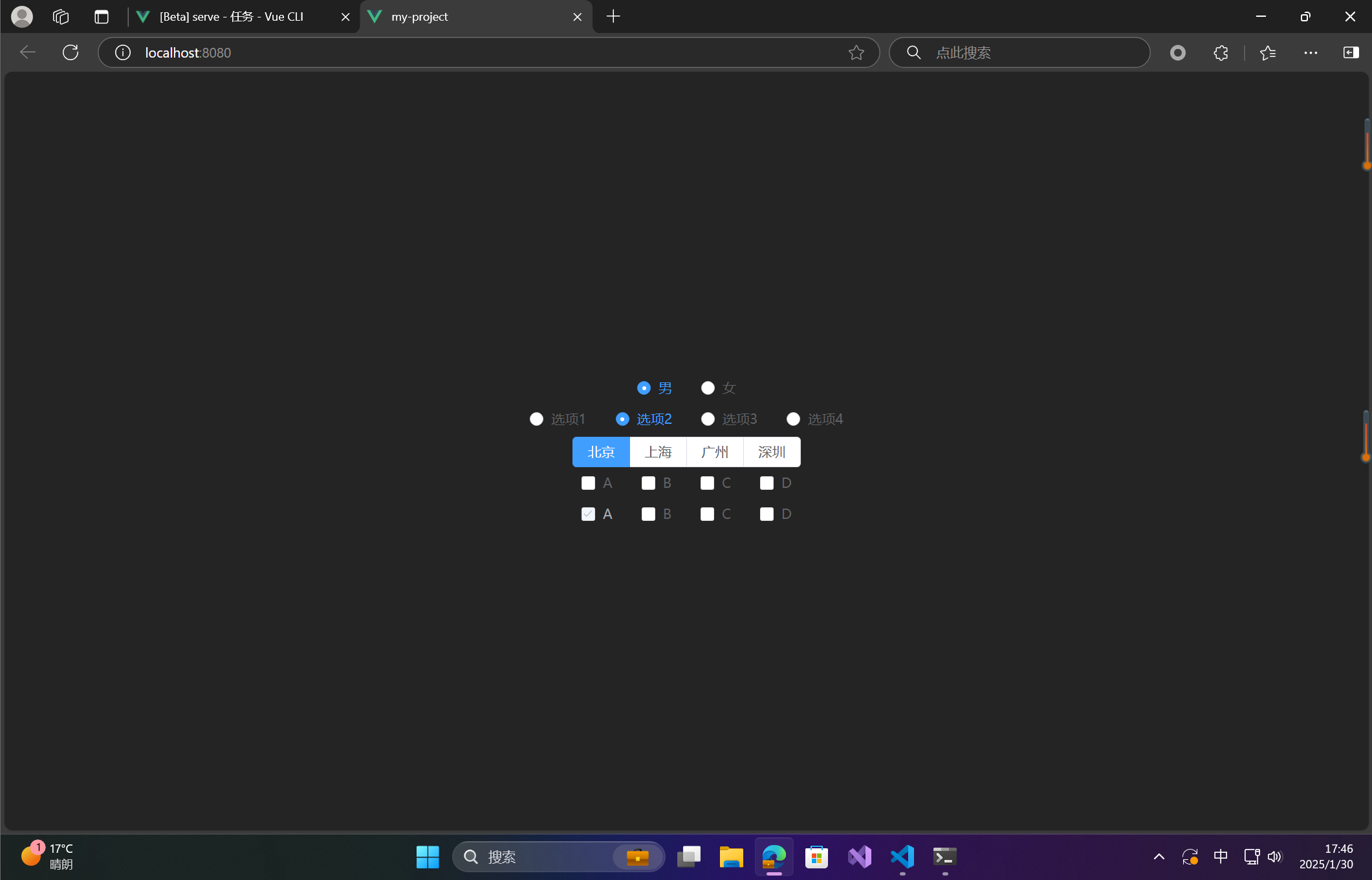Check box B in first checkbox row
Image resolution: width=1372 pixels, height=880 pixels.
click(648, 483)
